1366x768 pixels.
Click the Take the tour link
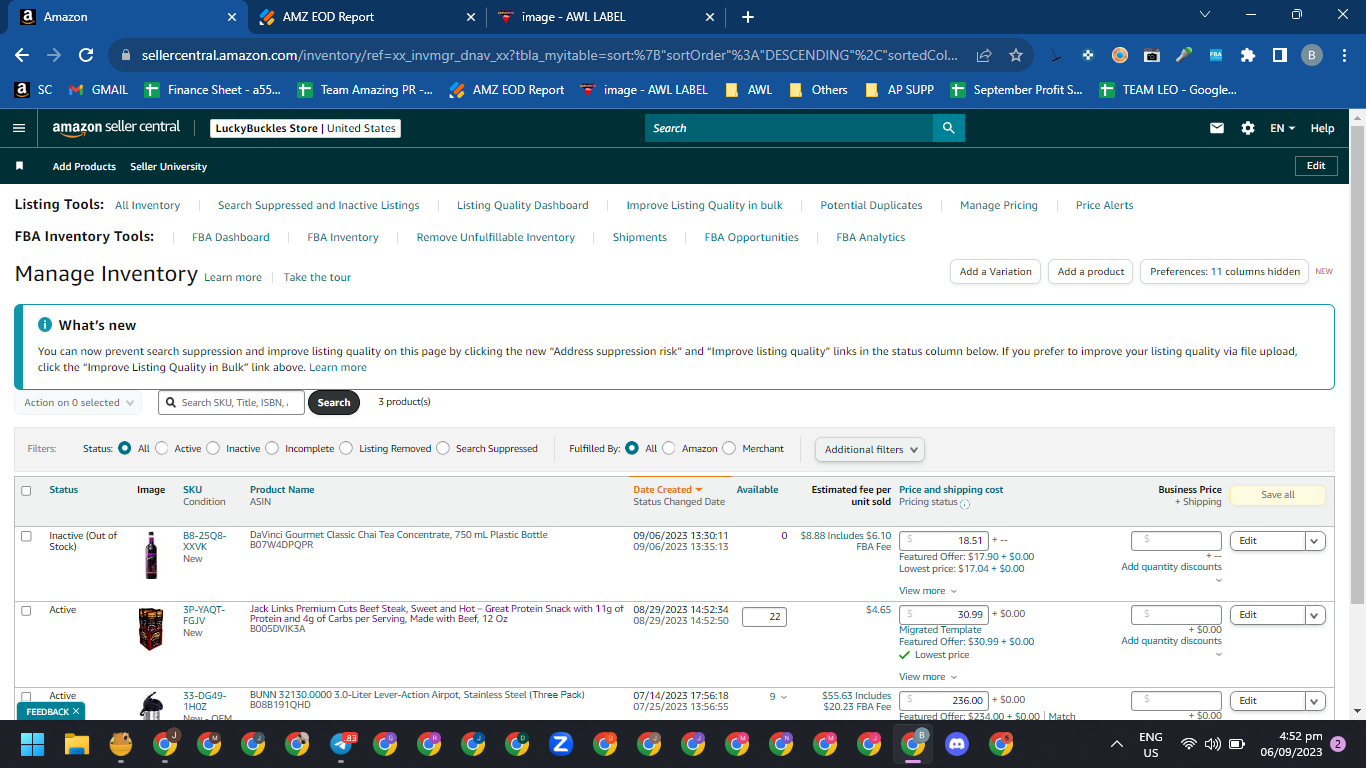point(317,278)
